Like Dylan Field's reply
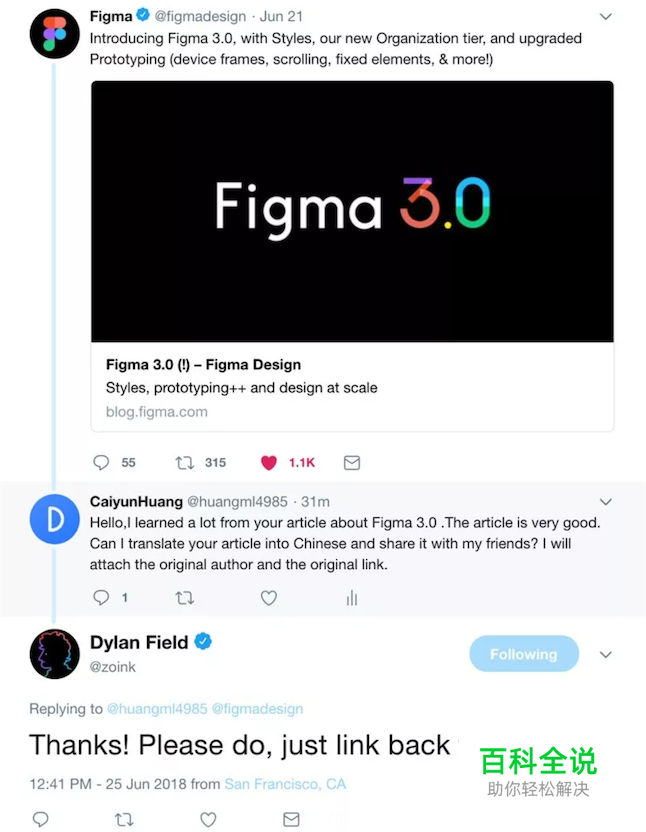646x832 pixels. tap(207, 819)
